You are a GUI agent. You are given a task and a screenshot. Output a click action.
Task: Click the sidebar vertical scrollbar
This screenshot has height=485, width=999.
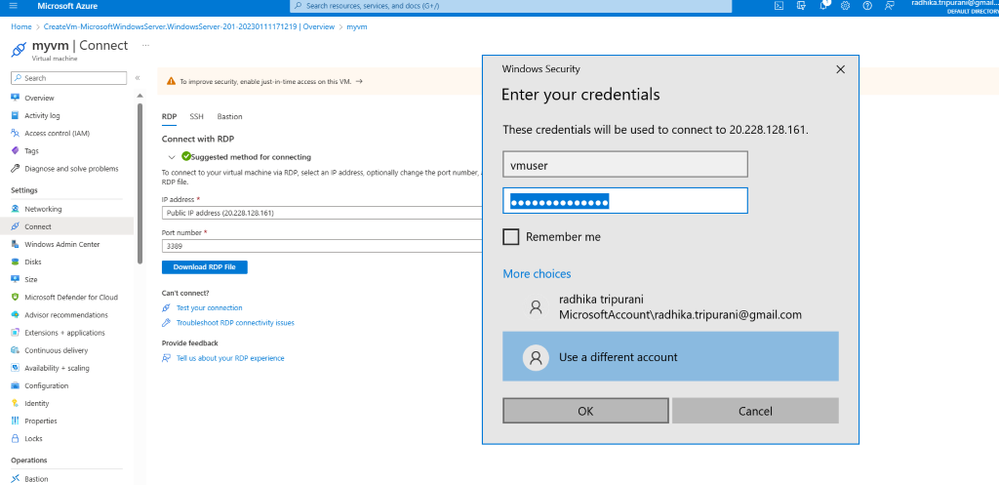(140, 184)
